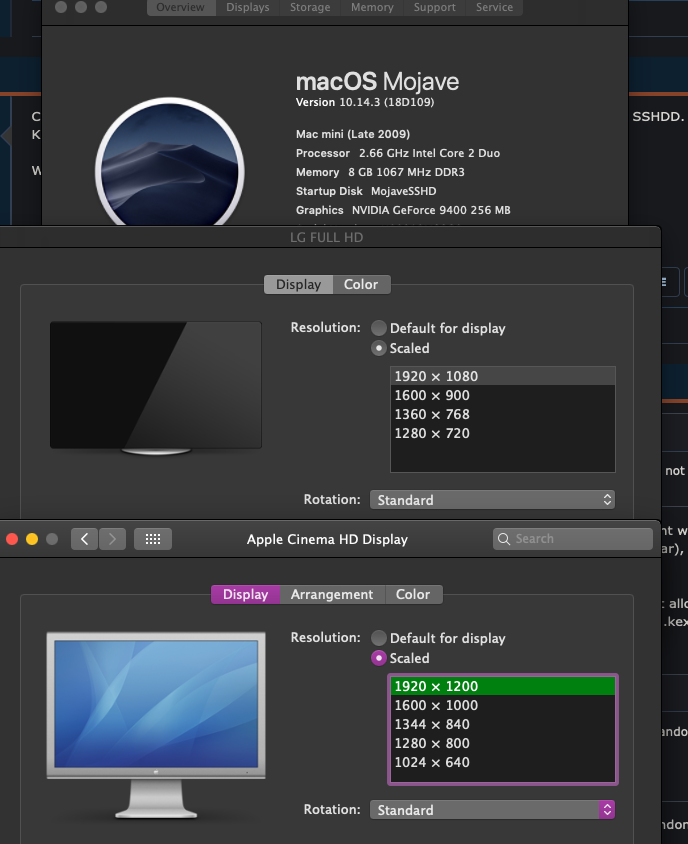Select Scaled resolution on LG FULL HD
This screenshot has width=688, height=844.
point(379,348)
